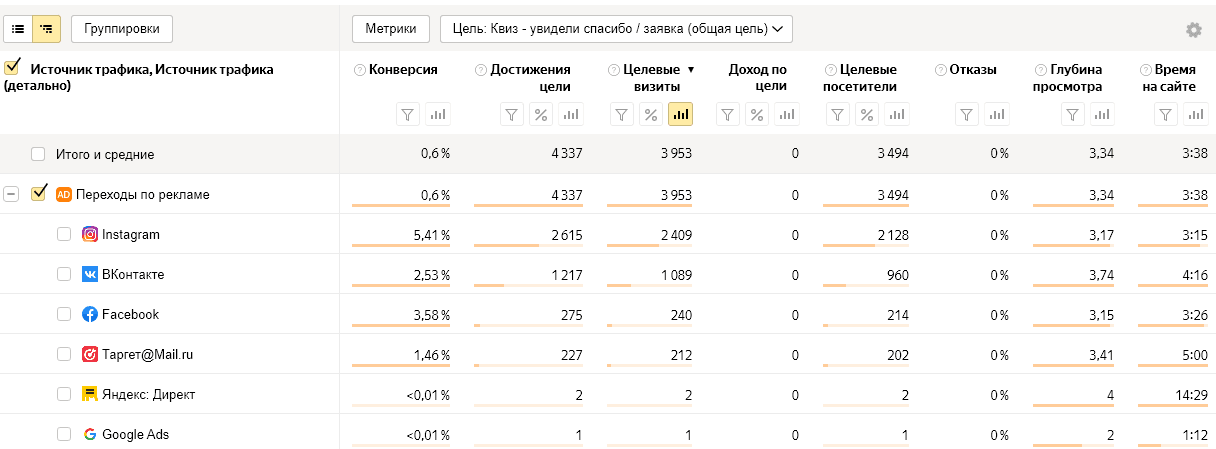Open table settings gear icon

tap(1193, 30)
